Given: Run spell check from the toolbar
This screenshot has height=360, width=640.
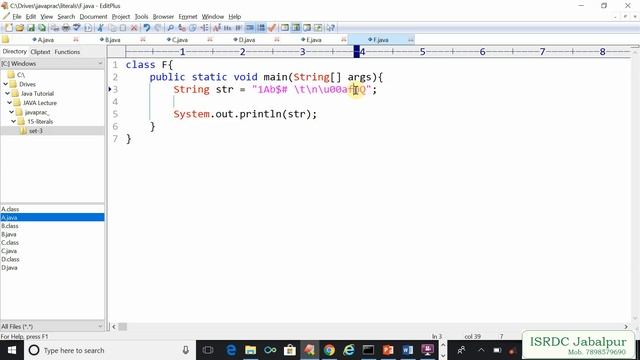Looking at the screenshot, I should [77, 28].
